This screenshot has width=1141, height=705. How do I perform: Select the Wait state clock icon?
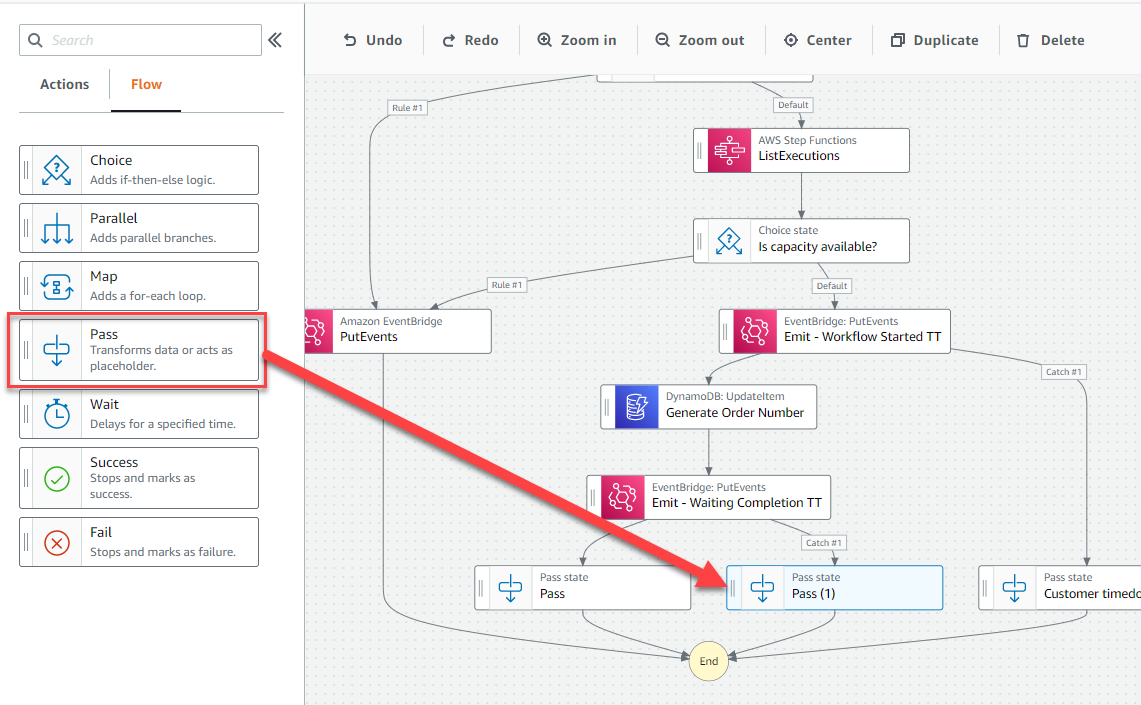[x=57, y=414]
